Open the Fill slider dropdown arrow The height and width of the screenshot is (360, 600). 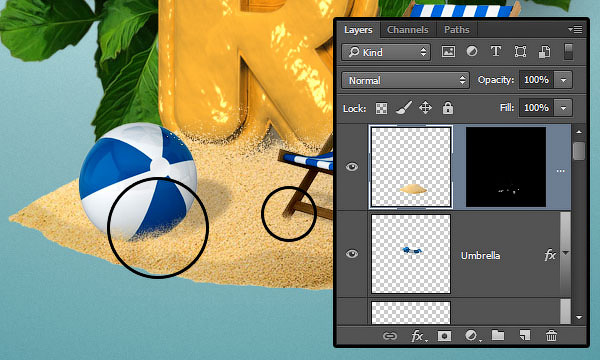(563, 108)
